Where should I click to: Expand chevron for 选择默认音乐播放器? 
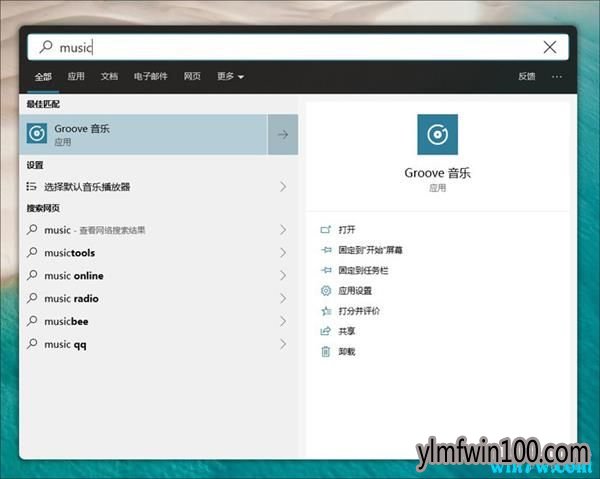[283, 187]
